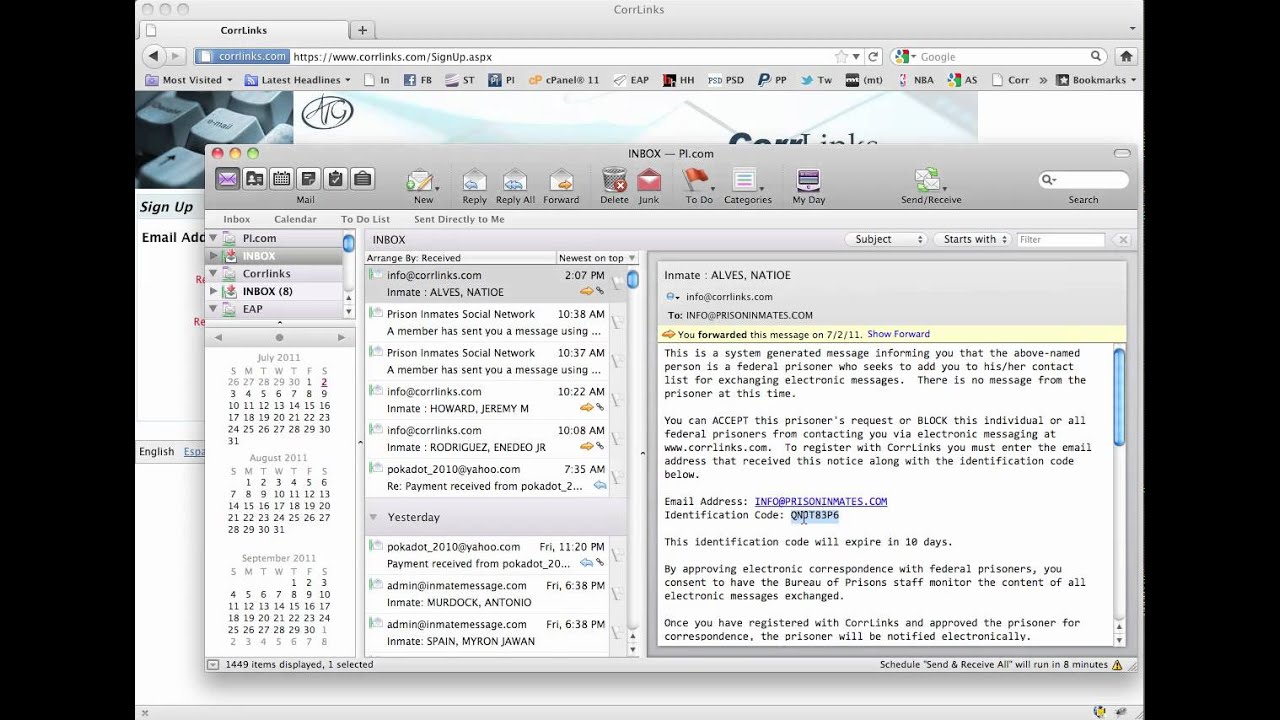Click the Español language link
1280x720 pixels.
[x=194, y=452]
